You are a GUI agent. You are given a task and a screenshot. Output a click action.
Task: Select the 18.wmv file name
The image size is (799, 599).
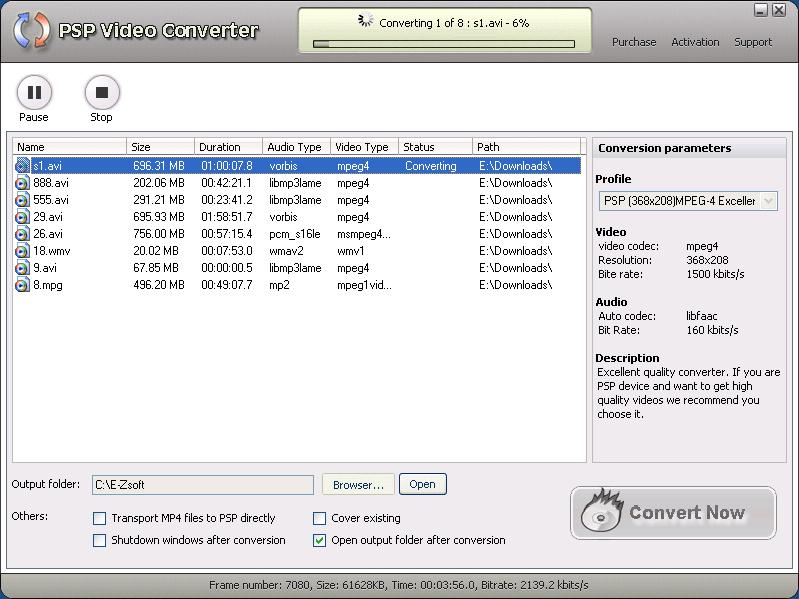click(x=52, y=251)
